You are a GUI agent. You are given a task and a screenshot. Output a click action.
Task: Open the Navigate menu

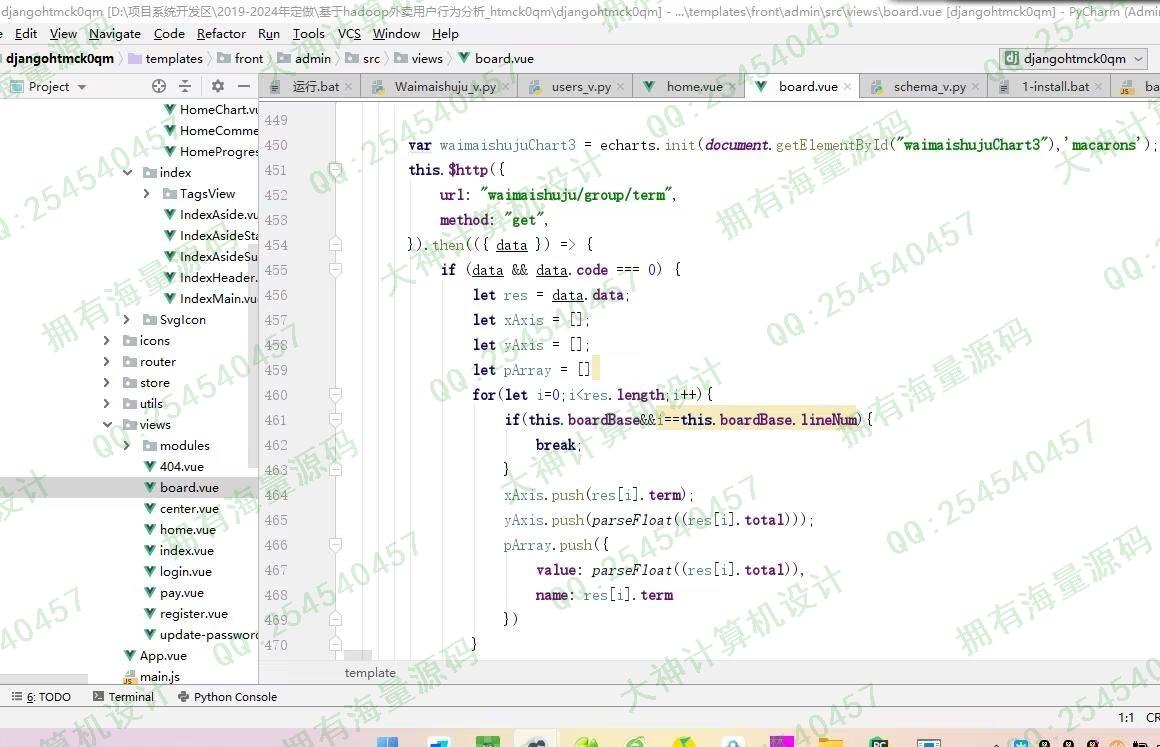tap(115, 34)
